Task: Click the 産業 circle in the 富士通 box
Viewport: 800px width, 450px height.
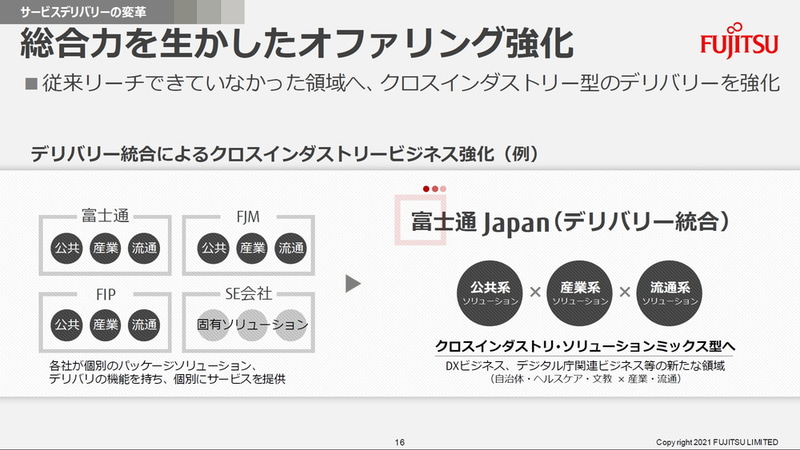Action: (x=105, y=248)
